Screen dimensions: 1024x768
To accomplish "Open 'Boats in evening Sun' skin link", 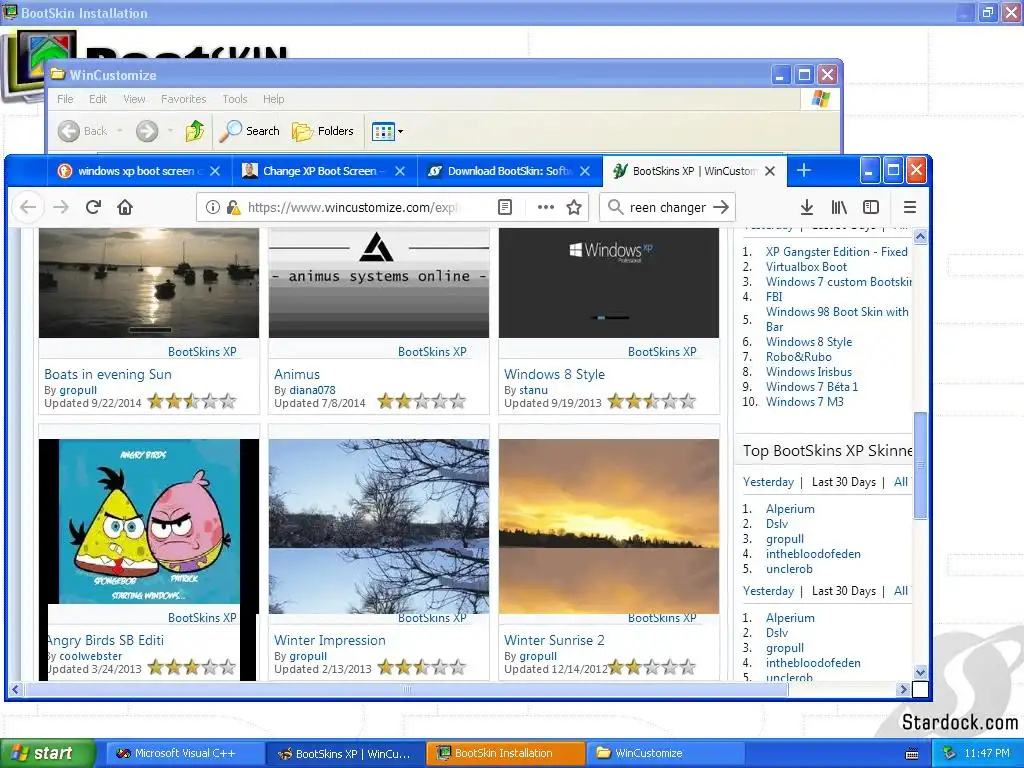I will [108, 374].
